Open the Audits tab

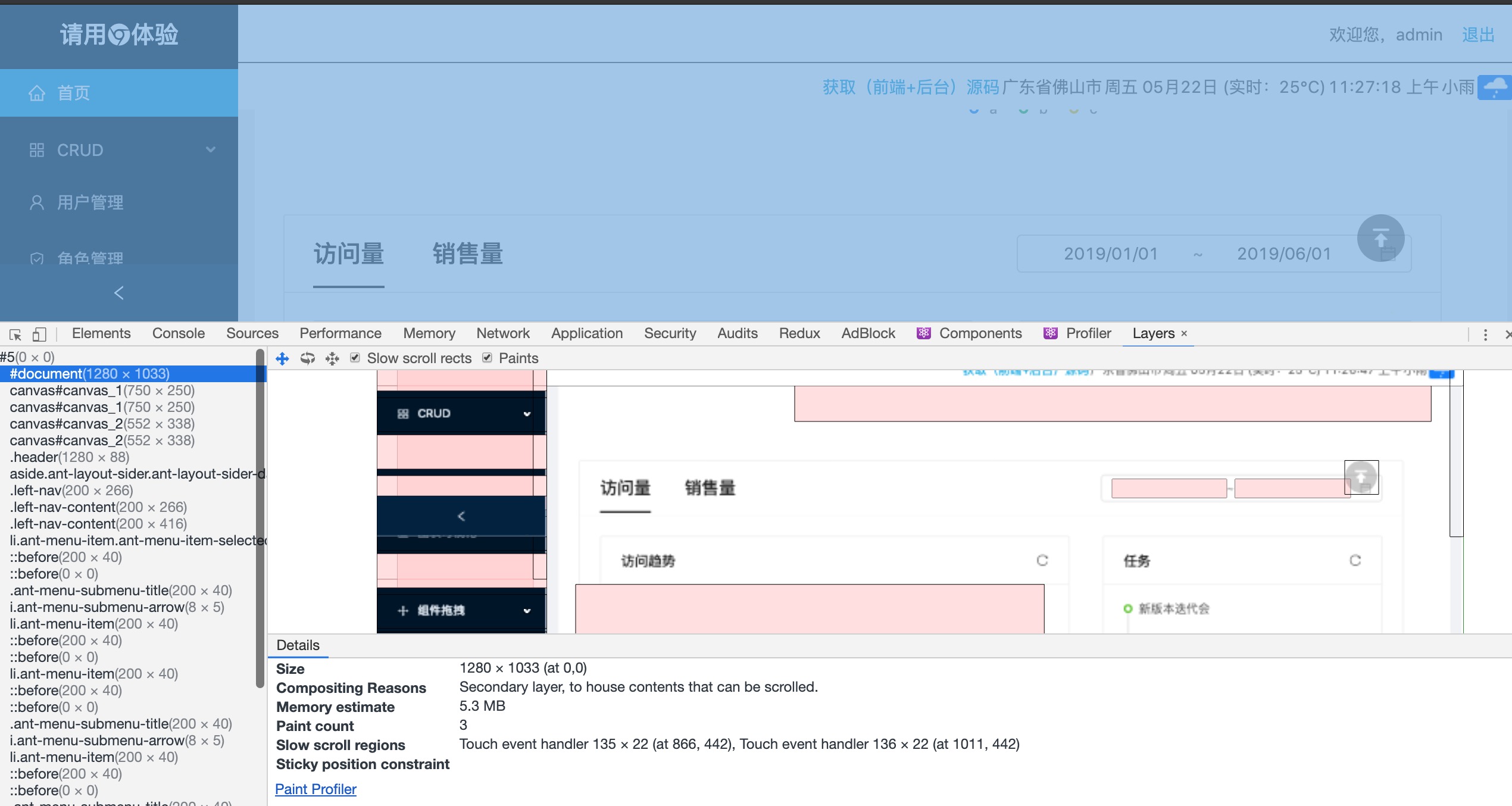pyautogui.click(x=738, y=333)
